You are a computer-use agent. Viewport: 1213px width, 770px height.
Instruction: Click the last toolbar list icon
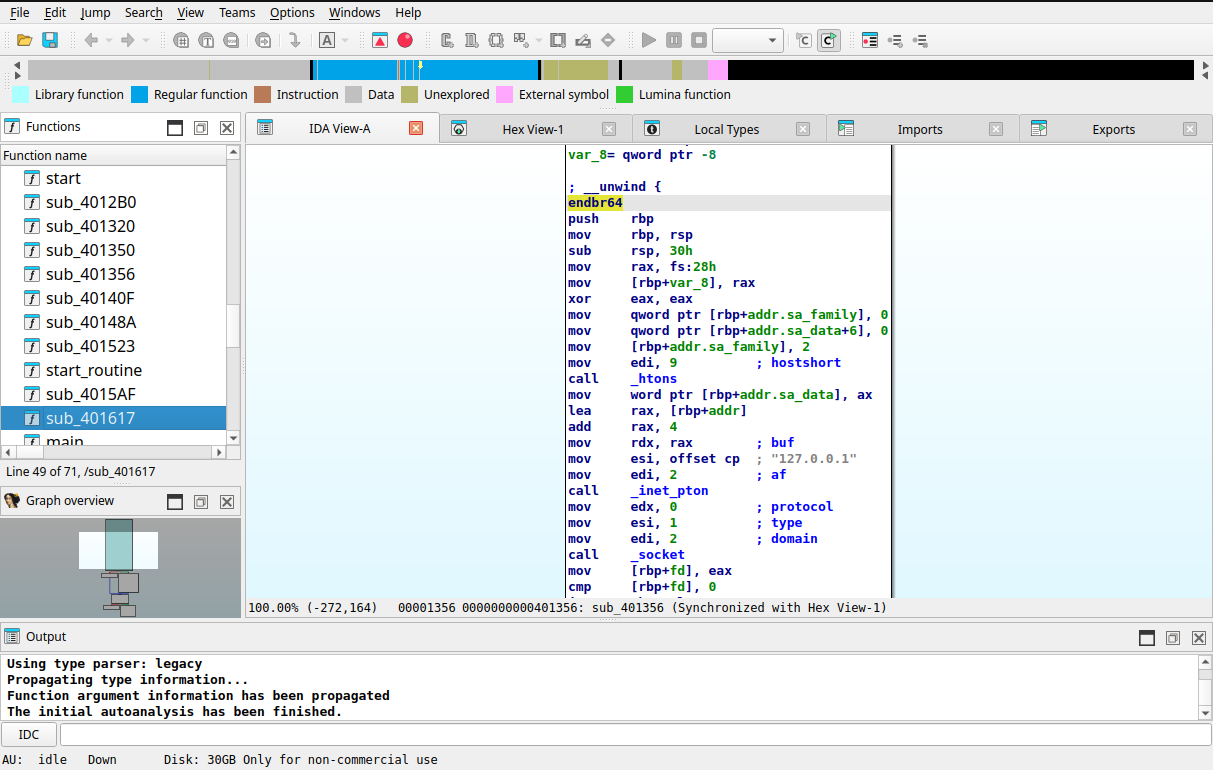(920, 40)
